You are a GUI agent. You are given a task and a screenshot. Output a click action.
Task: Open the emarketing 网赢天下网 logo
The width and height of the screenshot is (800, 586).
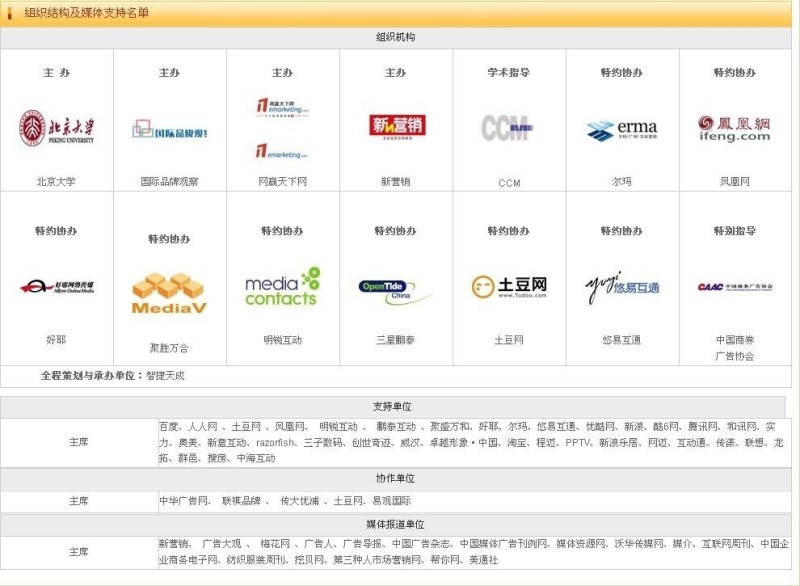[282, 128]
